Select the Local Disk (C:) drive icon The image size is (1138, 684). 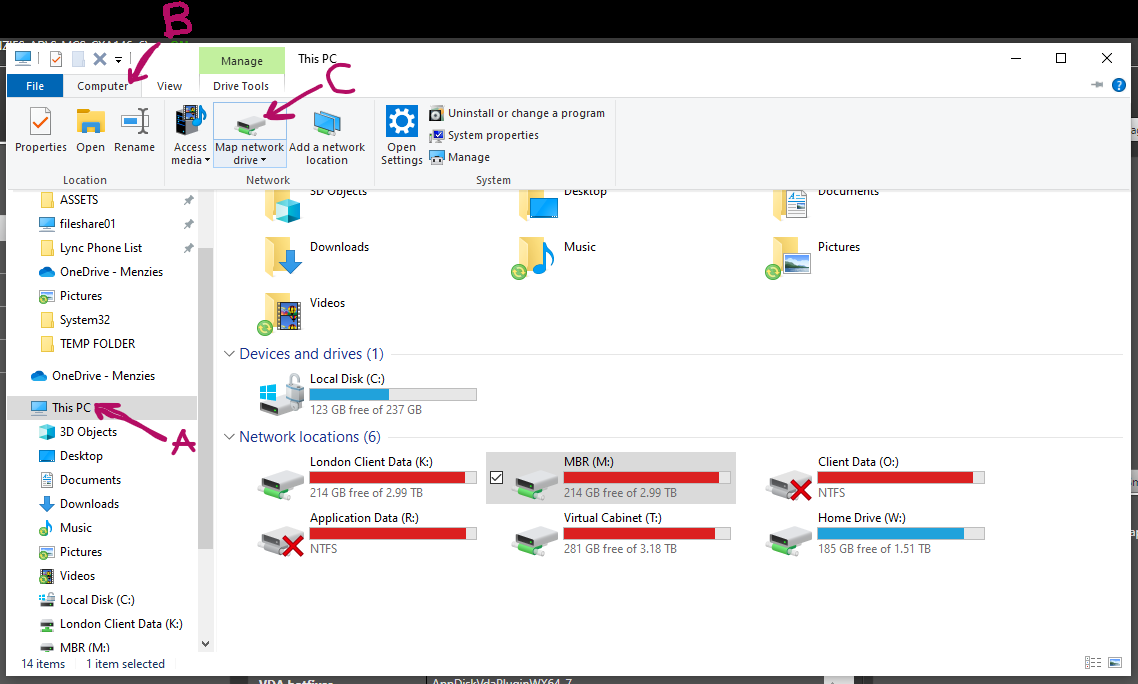[x=281, y=395]
